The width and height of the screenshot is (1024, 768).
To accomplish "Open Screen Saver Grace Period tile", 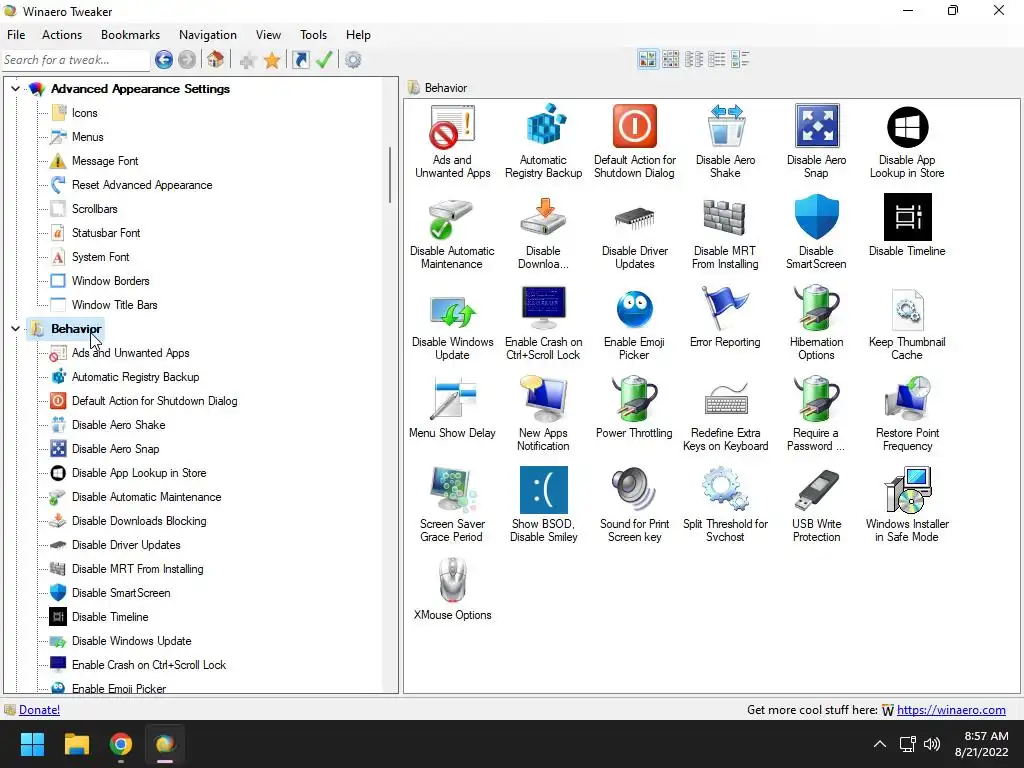I will [452, 504].
